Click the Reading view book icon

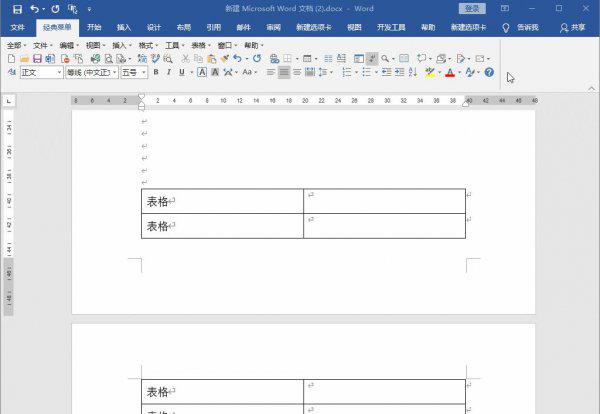point(404,59)
